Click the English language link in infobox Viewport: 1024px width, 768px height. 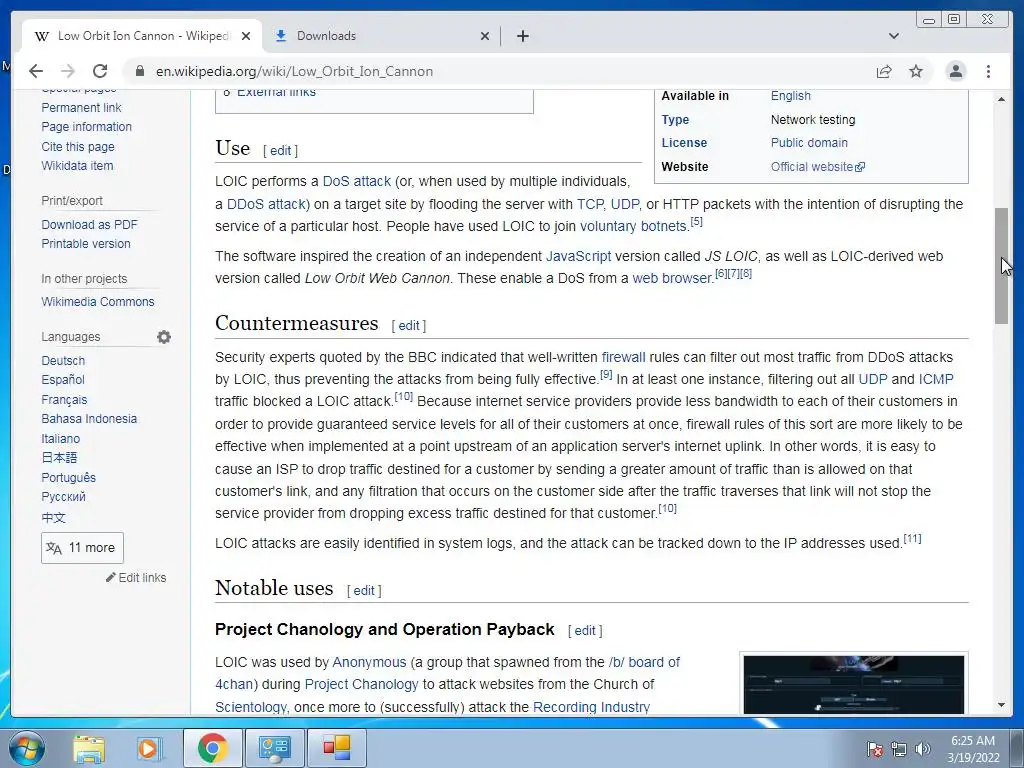790,96
